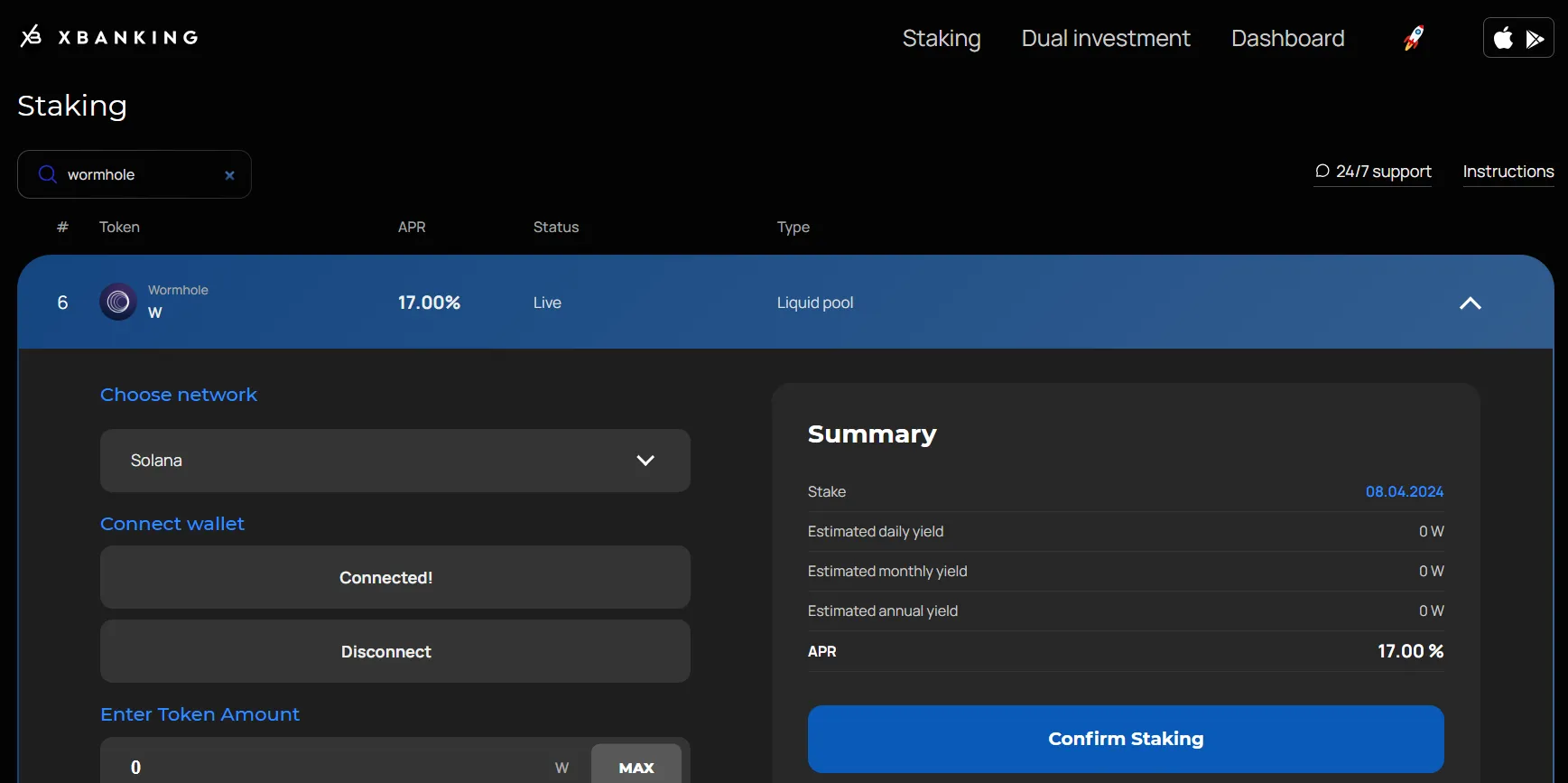This screenshot has width=1568, height=783.
Task: Click the Apple app store icon
Action: click(1503, 39)
